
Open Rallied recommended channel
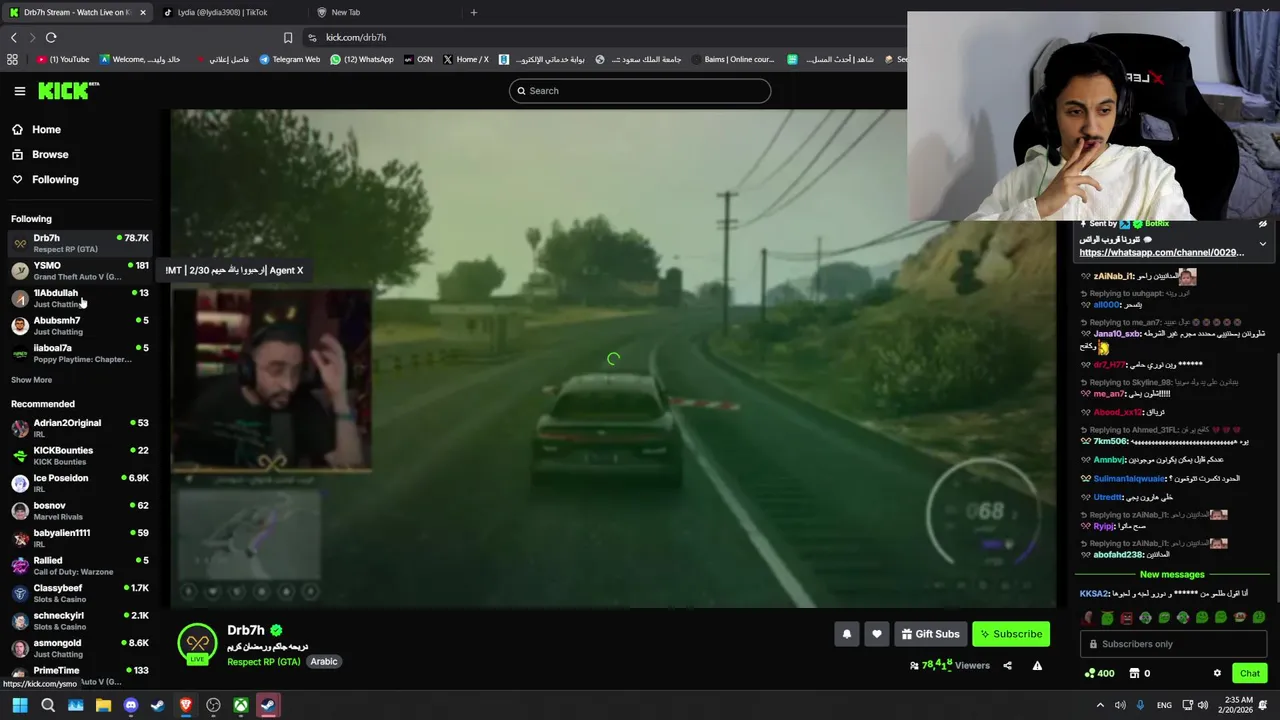80,566
